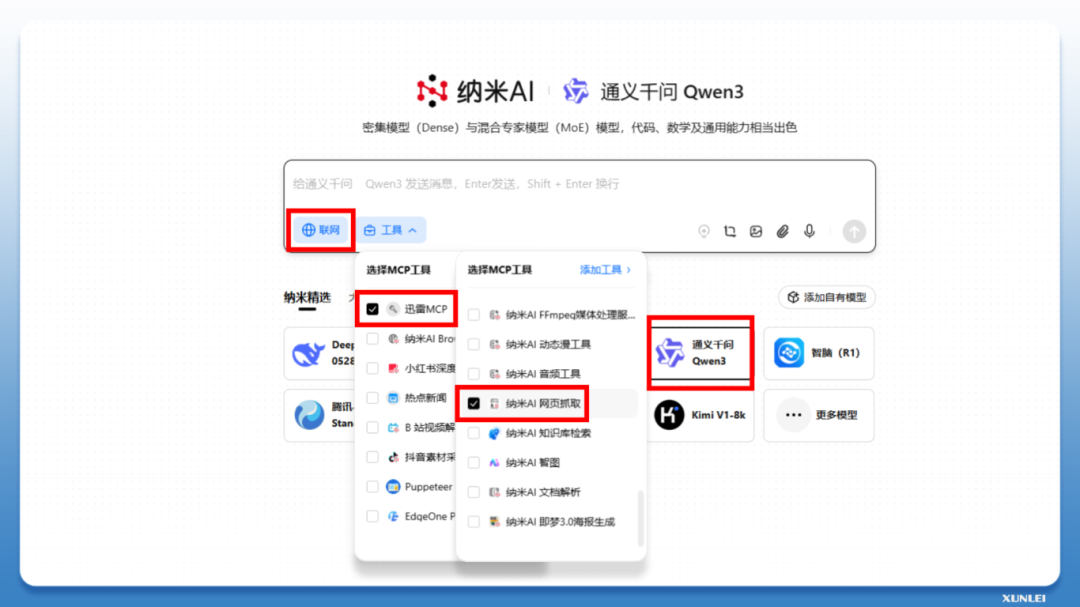Viewport: 1080px width, 607px height.
Task: Click the microphone voice input icon
Action: pos(809,231)
